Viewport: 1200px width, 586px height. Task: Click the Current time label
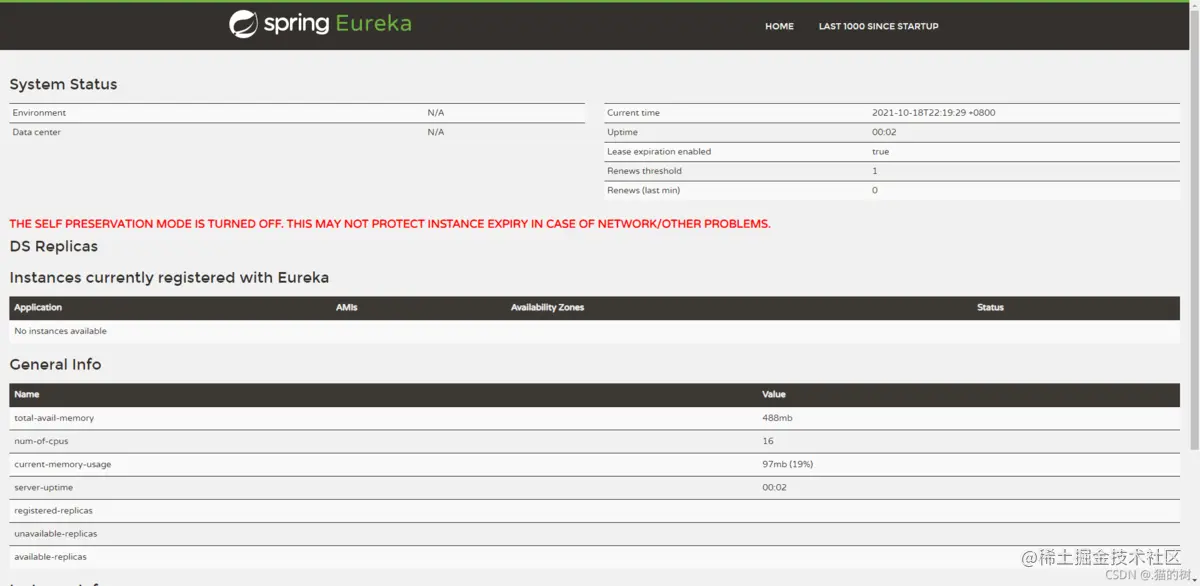[633, 113]
